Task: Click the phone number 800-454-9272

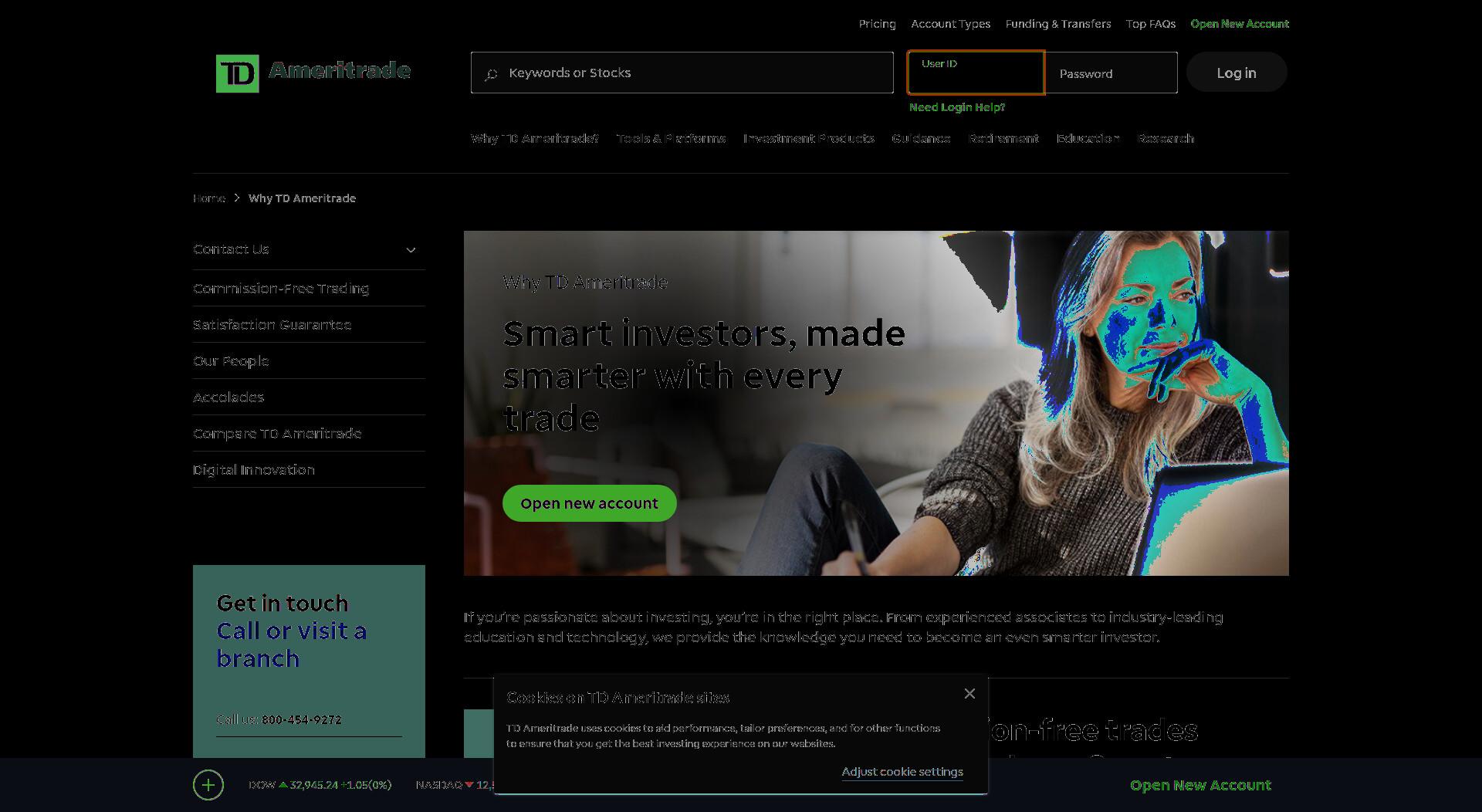Action: coord(301,719)
